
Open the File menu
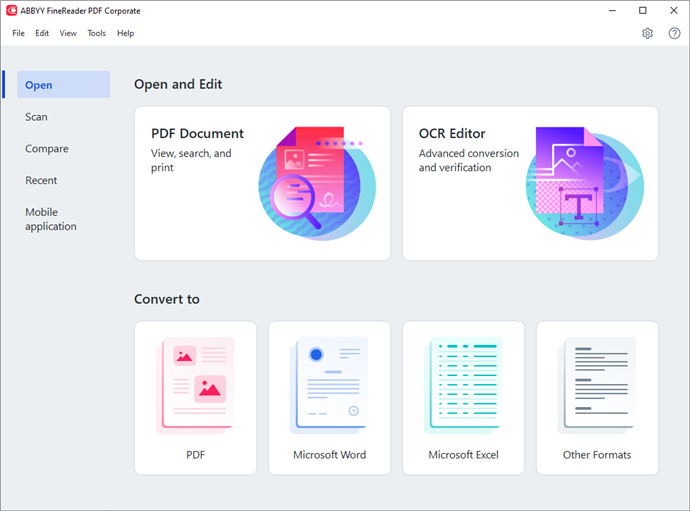18,33
